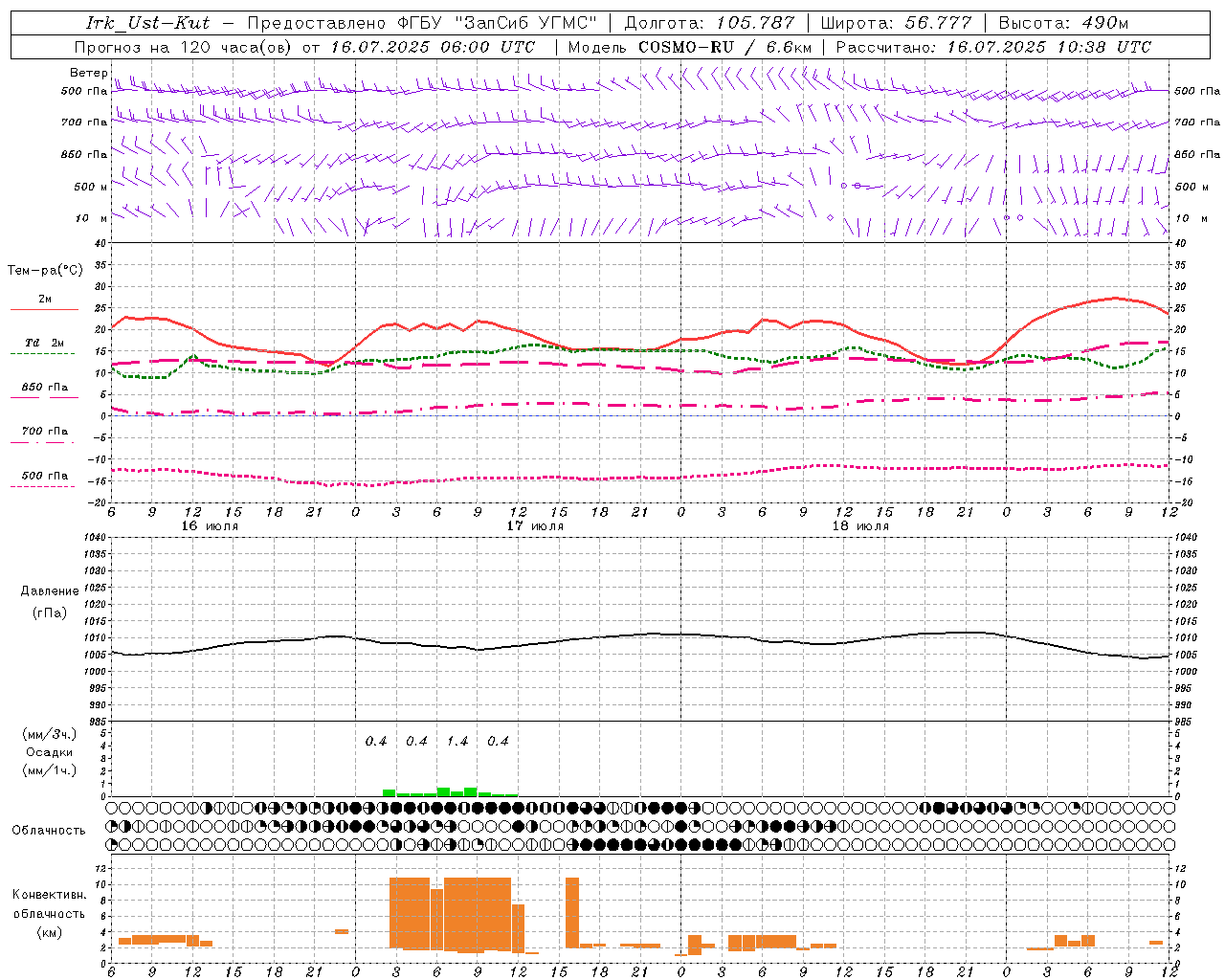Click the Давление pressure panel title
Image resolution: width=1225 pixels, height=980 pixels.
click(x=50, y=591)
